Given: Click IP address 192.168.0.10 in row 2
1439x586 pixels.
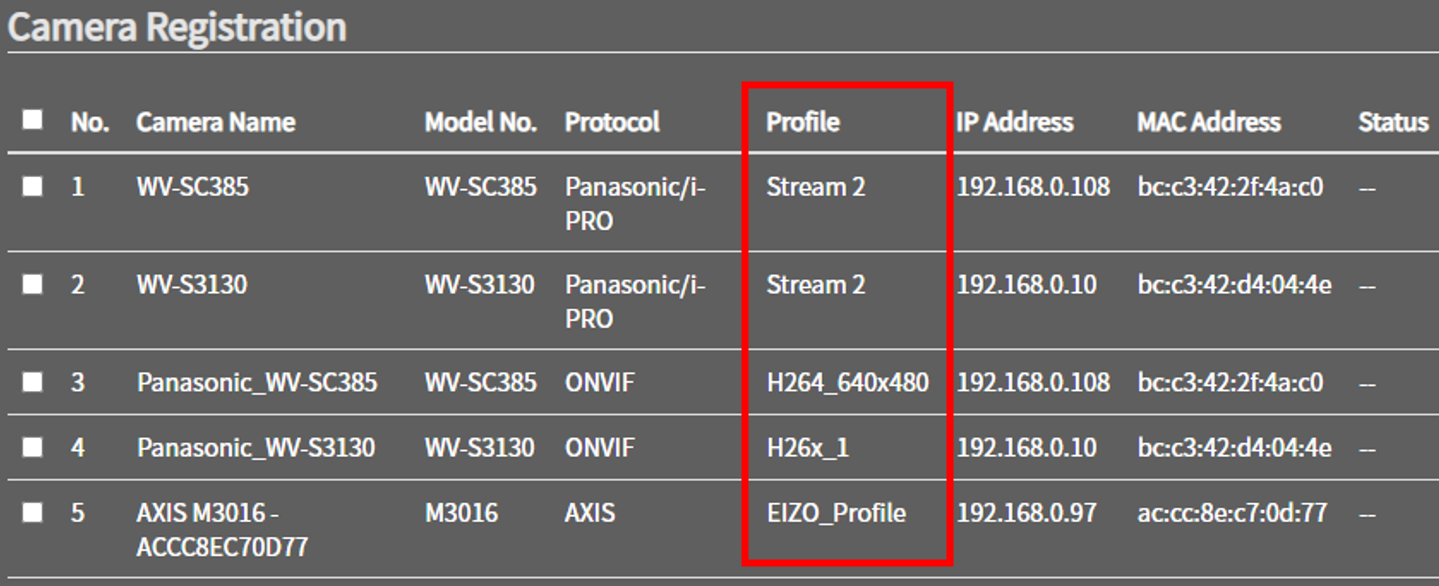Looking at the screenshot, I should coord(1026,284).
